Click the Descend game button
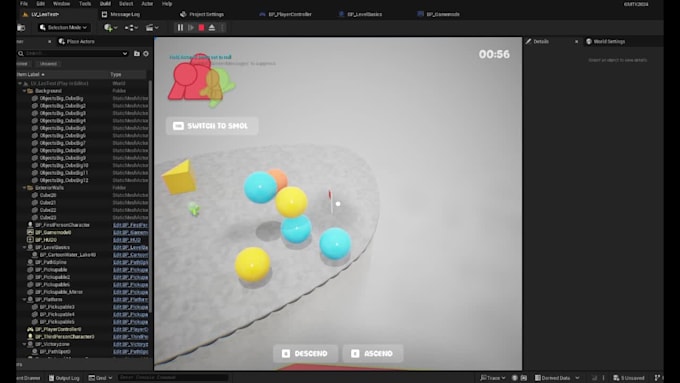This screenshot has height=383, width=680. click(305, 354)
